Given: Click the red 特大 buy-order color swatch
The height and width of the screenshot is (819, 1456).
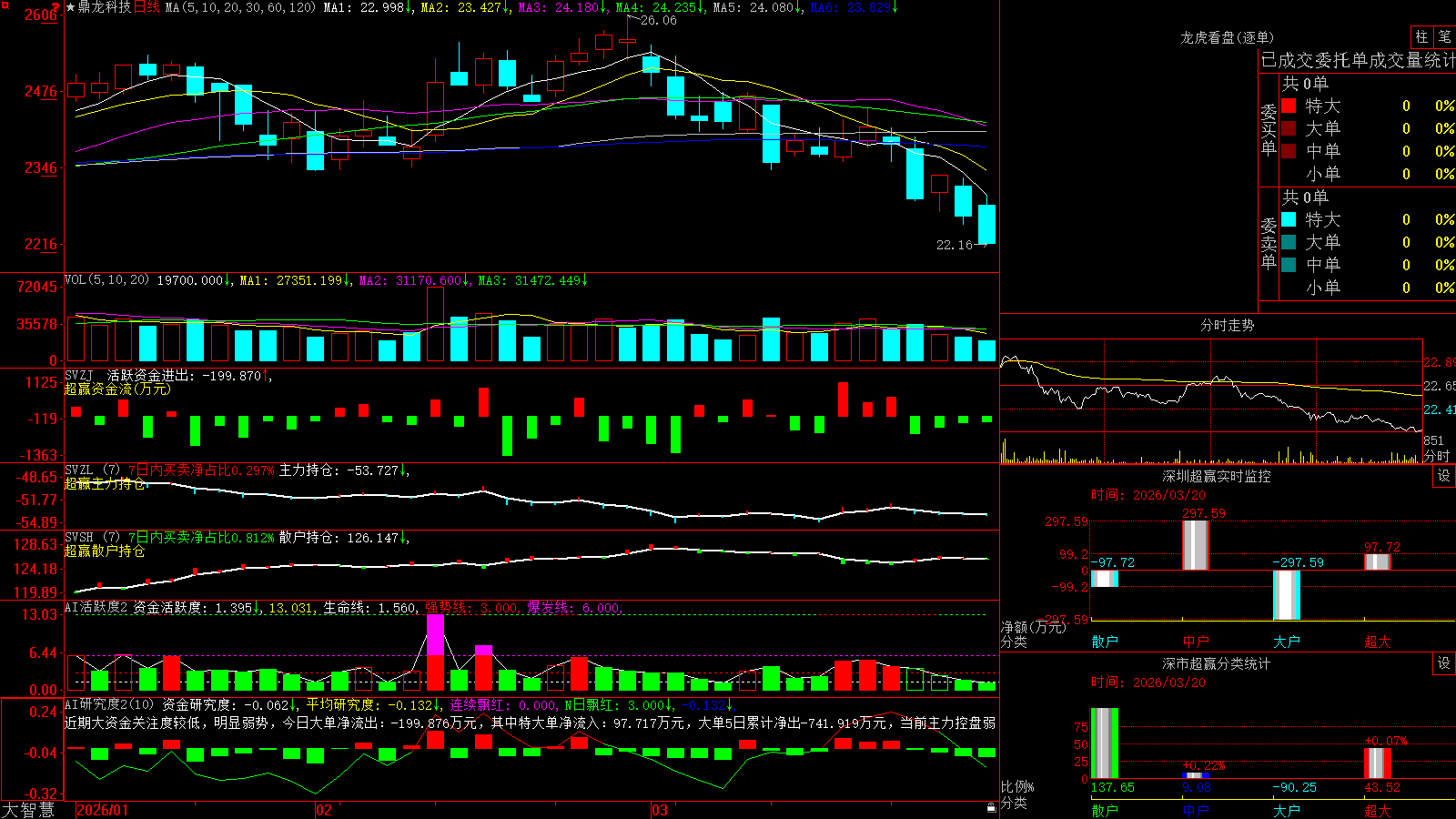Looking at the screenshot, I should coord(1289,106).
